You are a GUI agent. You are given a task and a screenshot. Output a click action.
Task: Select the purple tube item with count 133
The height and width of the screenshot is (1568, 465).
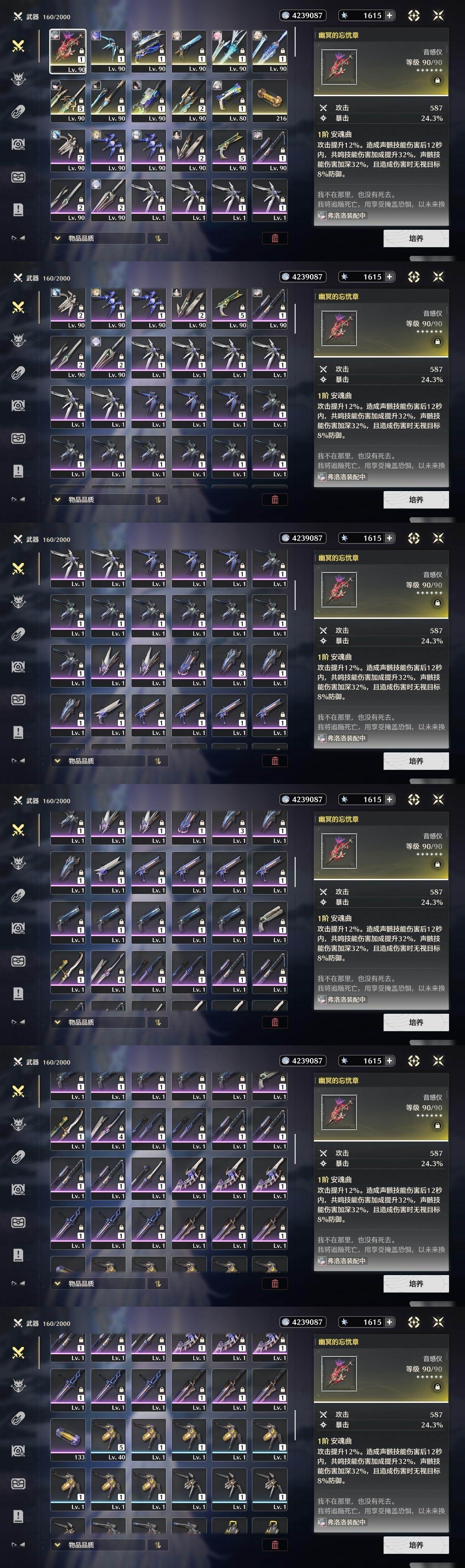coord(68,1440)
